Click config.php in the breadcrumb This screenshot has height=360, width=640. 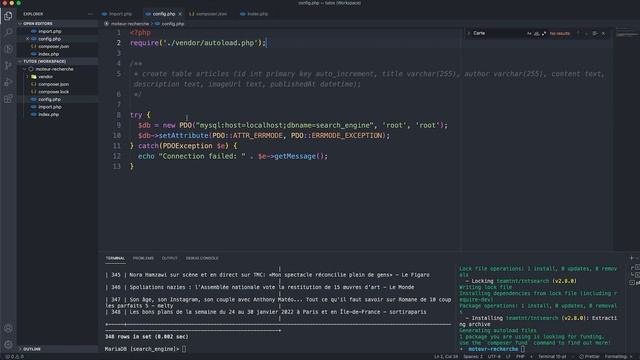pos(173,24)
